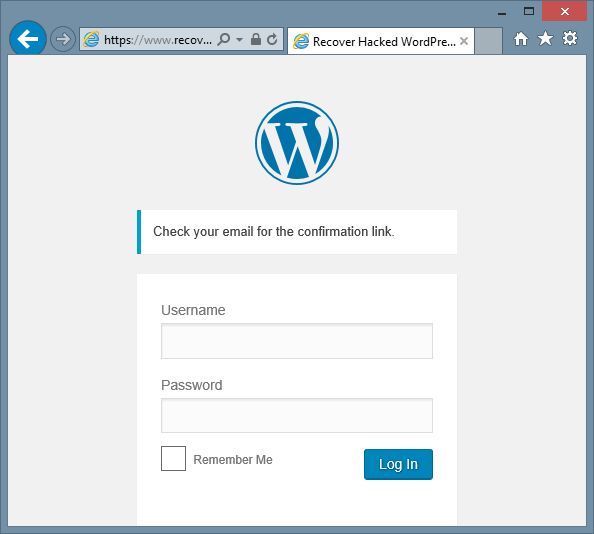Click the search magnifier in address bar
The image size is (594, 534).
(x=224, y=39)
